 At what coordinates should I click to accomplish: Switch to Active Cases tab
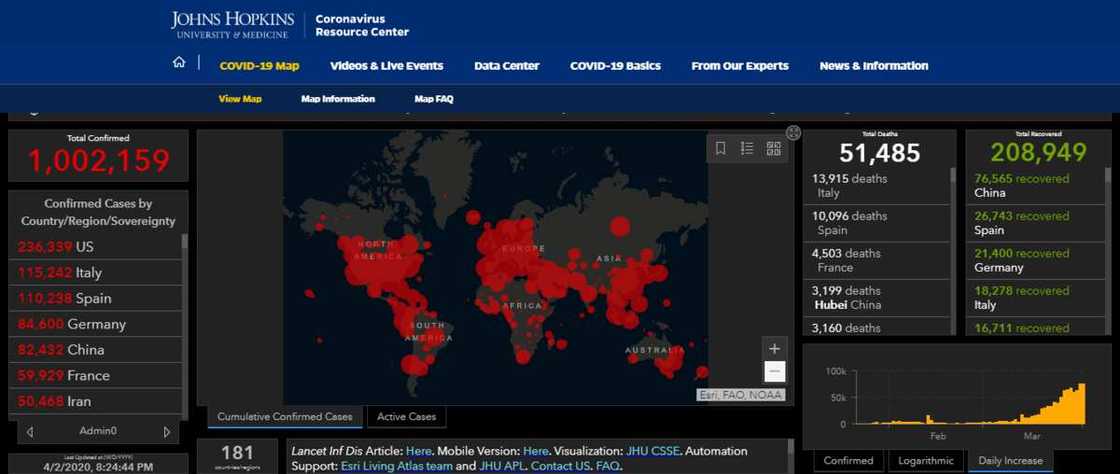coord(406,417)
